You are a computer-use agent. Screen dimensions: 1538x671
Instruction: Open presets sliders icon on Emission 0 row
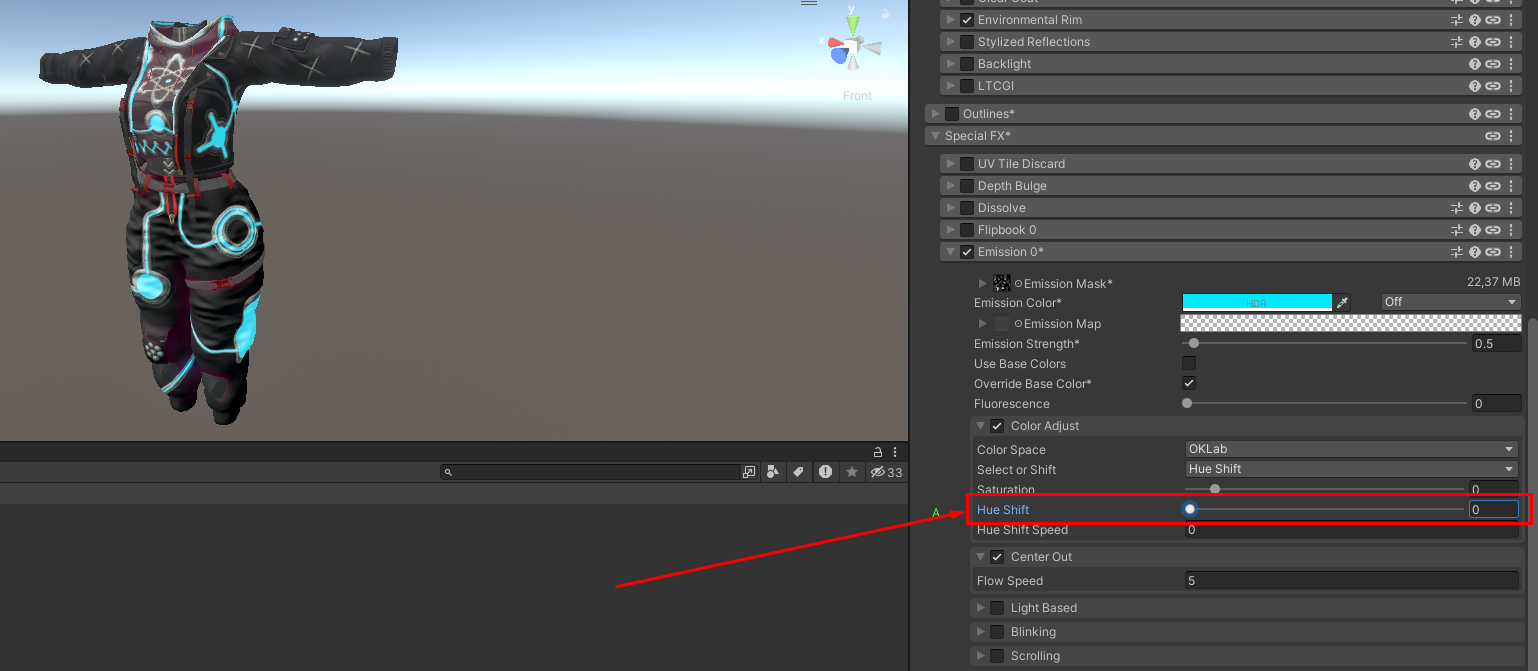tap(1457, 252)
